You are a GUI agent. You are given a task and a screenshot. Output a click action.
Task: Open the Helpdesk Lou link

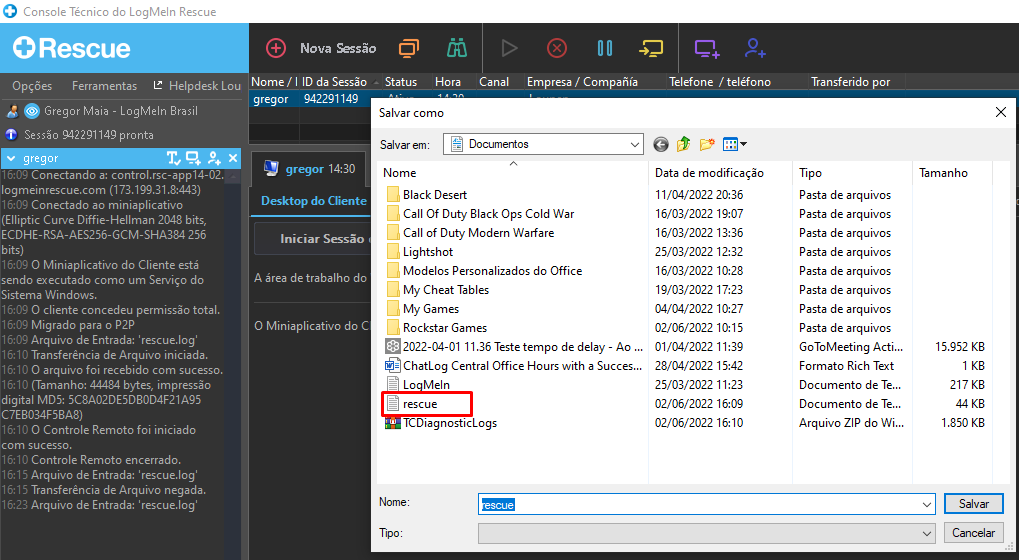(x=197, y=86)
